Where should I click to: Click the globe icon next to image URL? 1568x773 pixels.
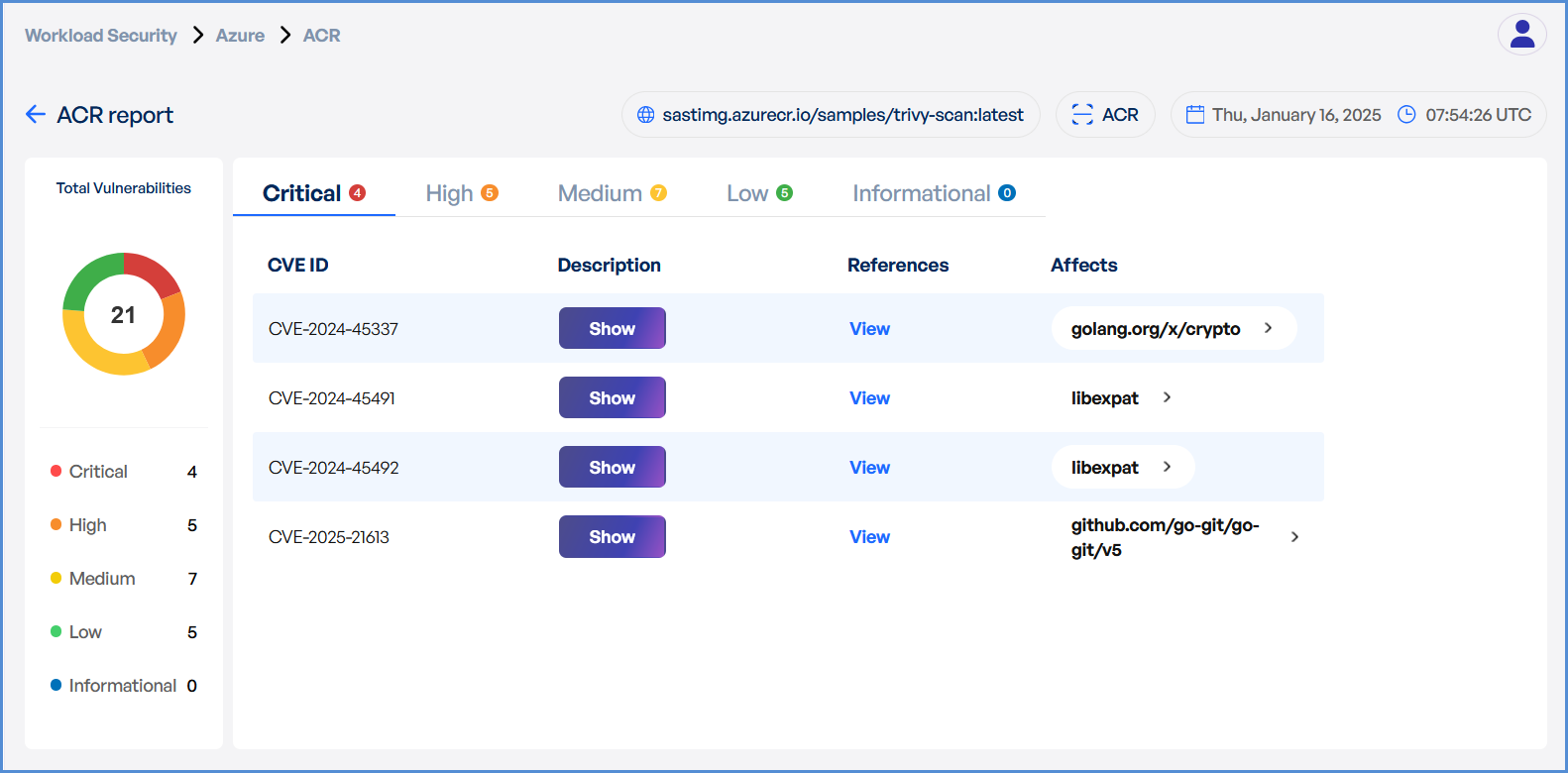[646, 115]
